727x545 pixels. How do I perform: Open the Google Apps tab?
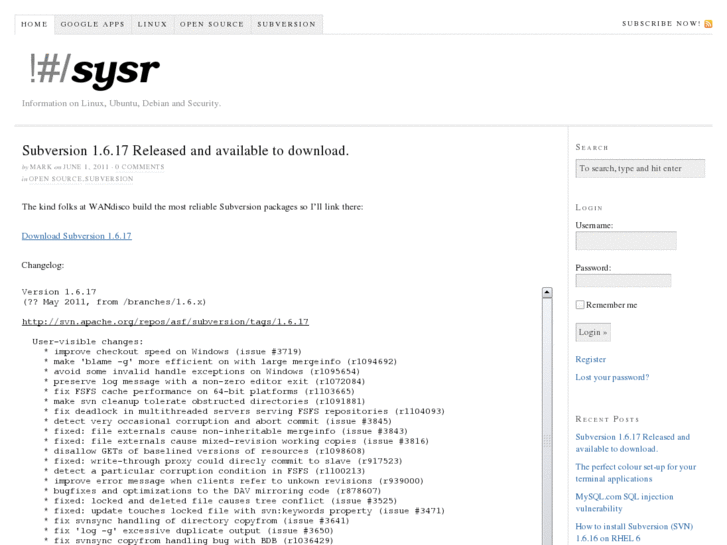click(93, 24)
